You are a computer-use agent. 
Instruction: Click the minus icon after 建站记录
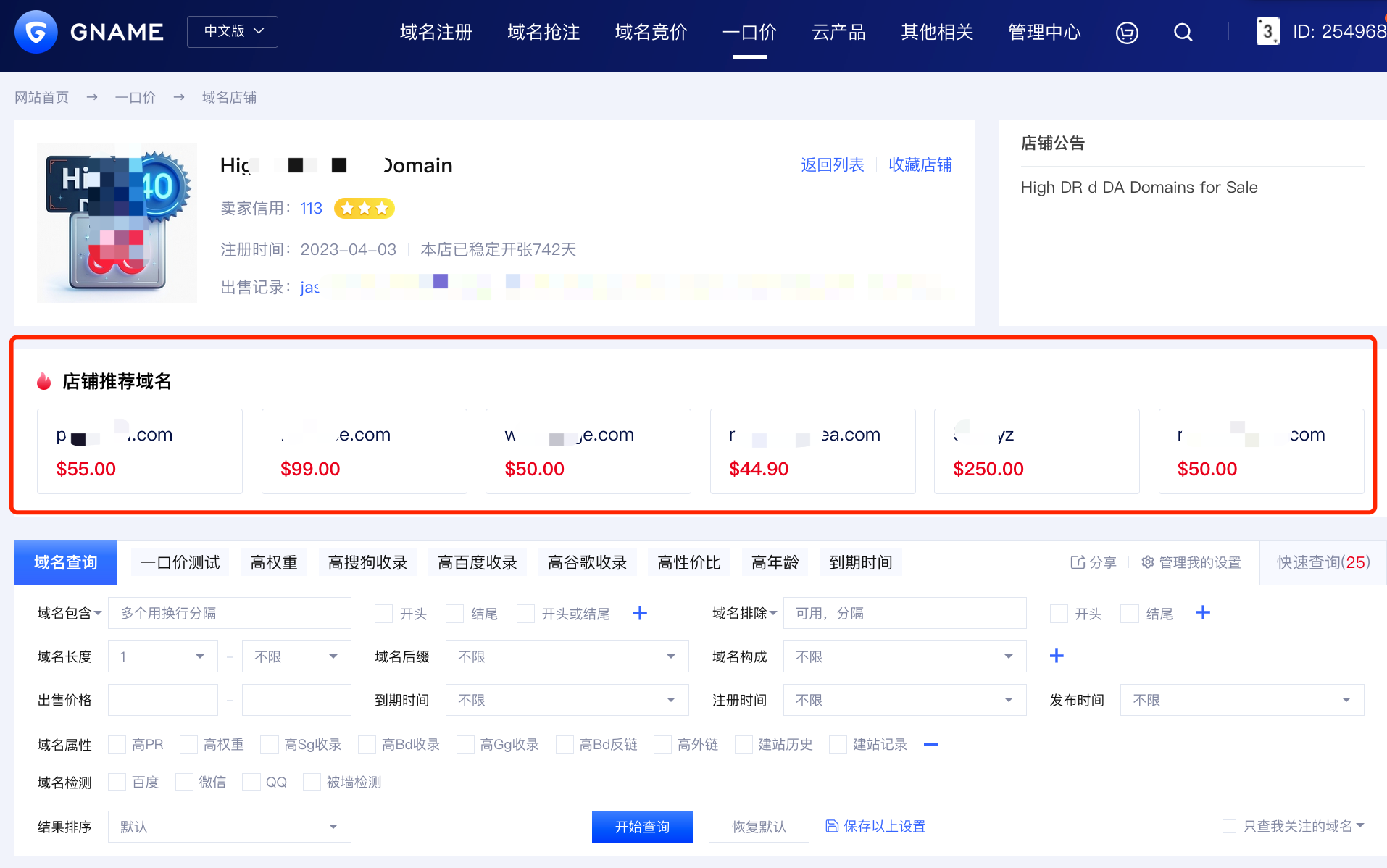click(x=931, y=744)
